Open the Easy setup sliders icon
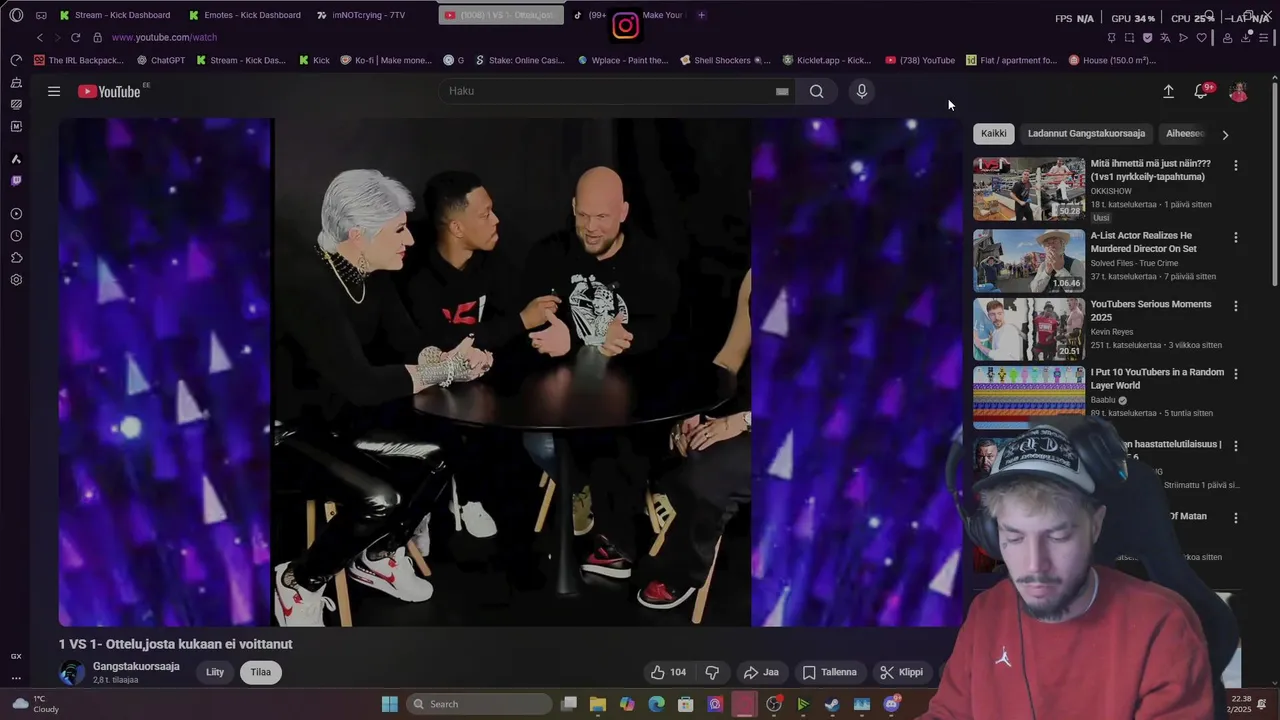This screenshot has width=1280, height=720. 1264,38
